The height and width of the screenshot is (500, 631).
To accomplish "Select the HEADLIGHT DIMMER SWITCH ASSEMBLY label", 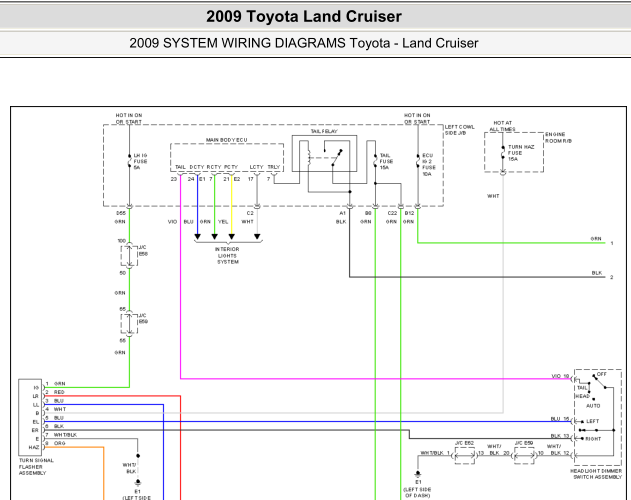I will tap(596, 474).
